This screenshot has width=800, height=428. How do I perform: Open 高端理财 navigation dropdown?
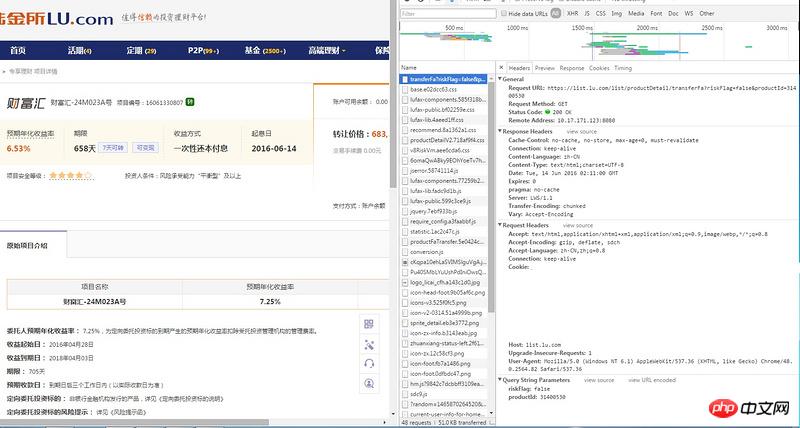(x=327, y=51)
